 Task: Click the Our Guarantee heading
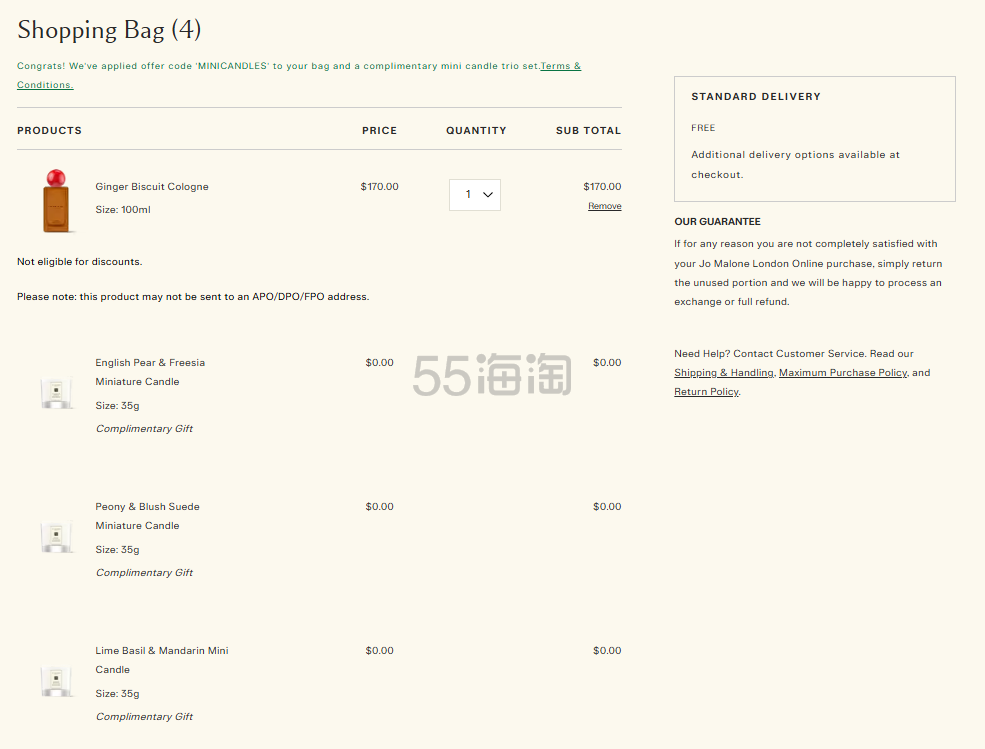click(717, 222)
